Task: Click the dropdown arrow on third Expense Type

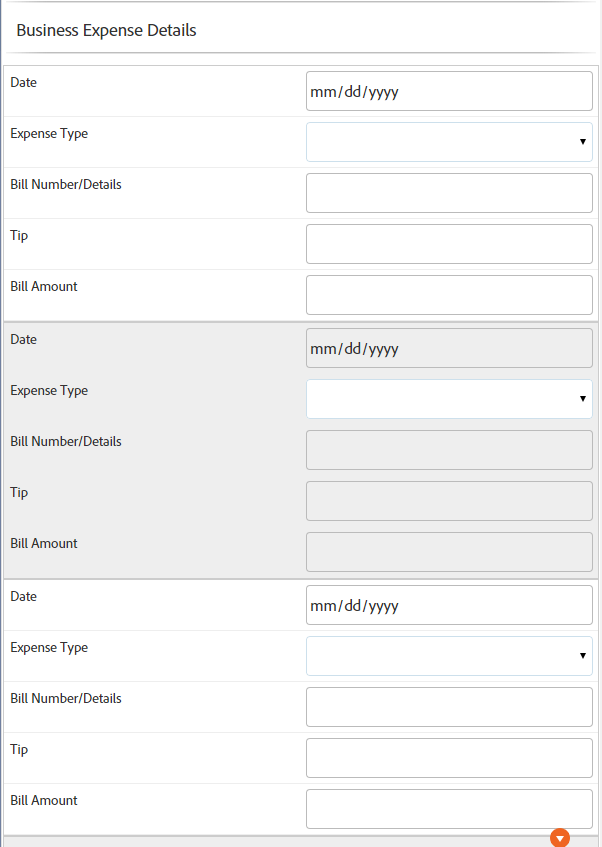Action: [x=583, y=655]
